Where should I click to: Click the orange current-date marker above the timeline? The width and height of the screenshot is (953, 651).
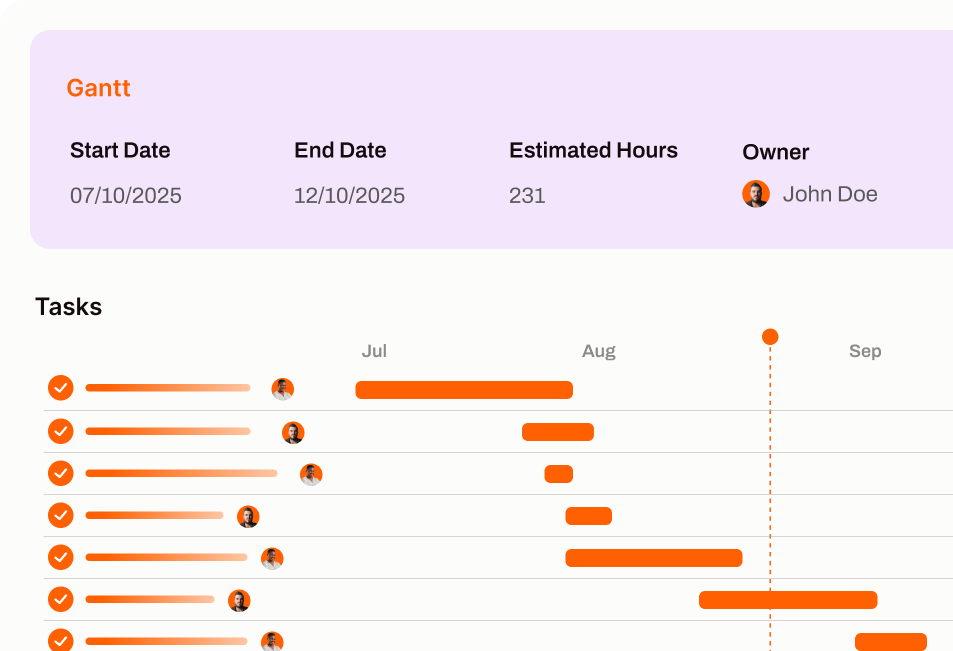770,337
